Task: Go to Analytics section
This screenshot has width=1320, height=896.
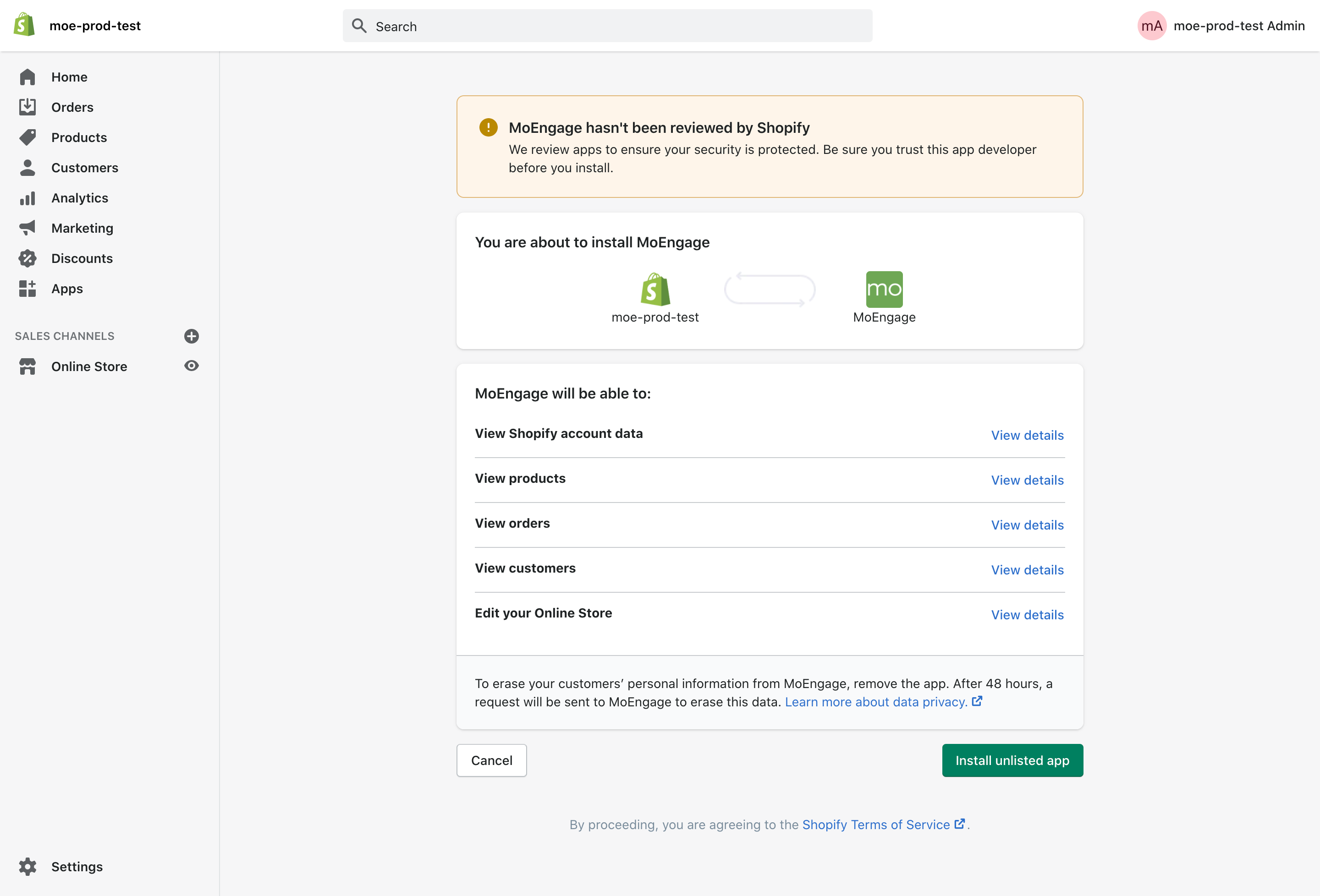Action: (x=79, y=197)
